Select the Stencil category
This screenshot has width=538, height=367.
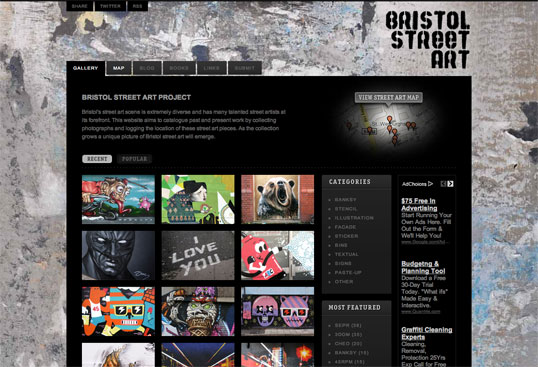coord(346,209)
